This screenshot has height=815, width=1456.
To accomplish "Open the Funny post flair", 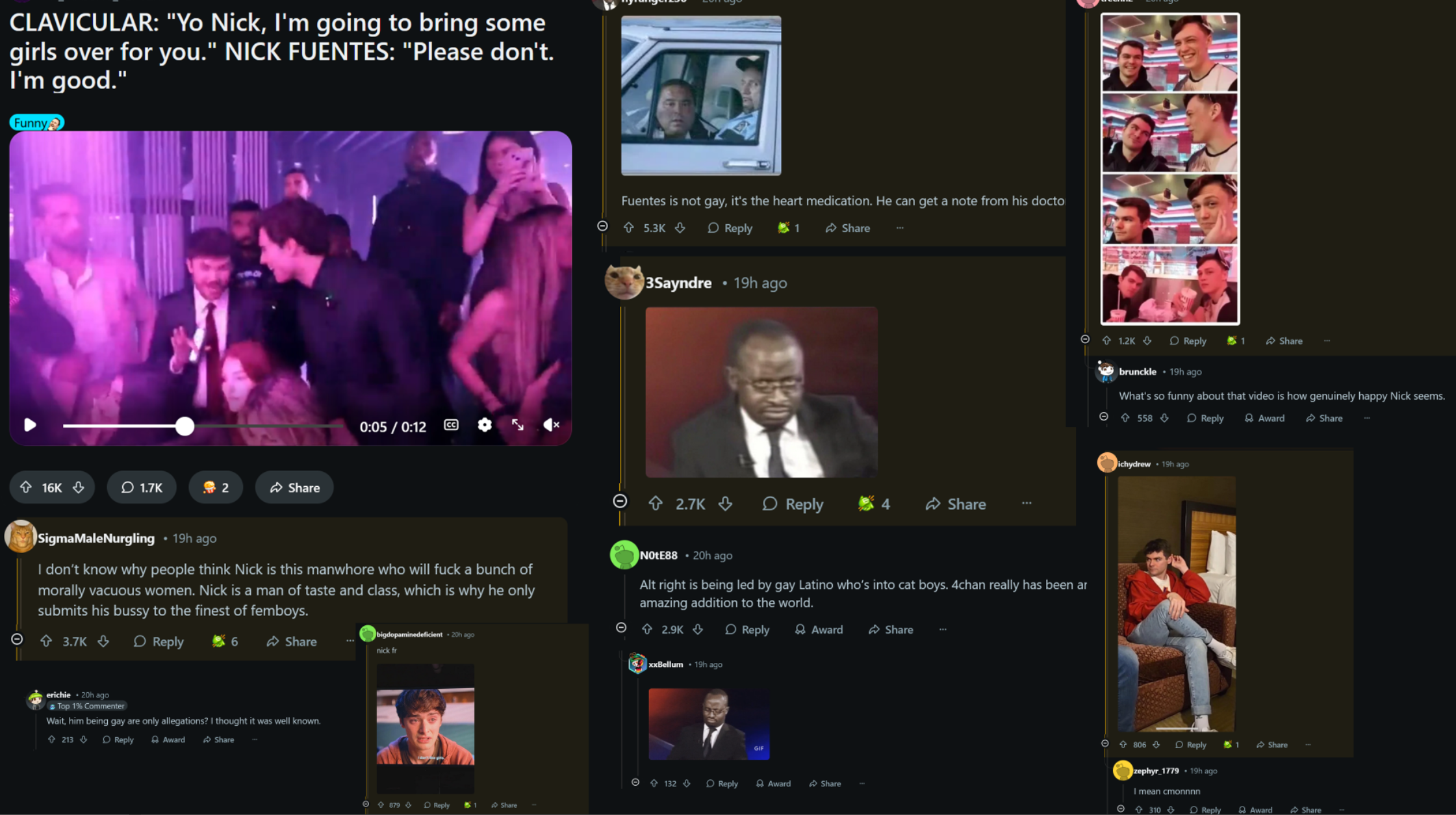I will click(x=36, y=123).
